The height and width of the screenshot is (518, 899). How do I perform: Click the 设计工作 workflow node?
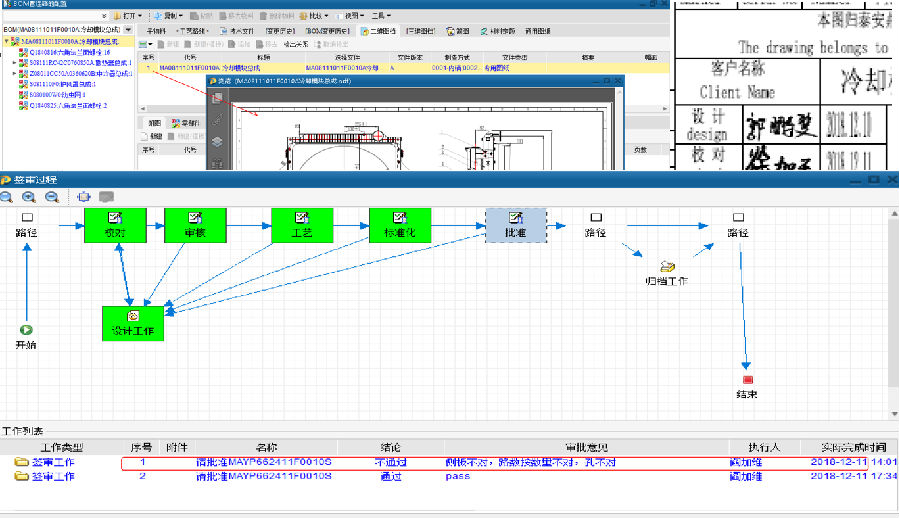tap(133, 323)
